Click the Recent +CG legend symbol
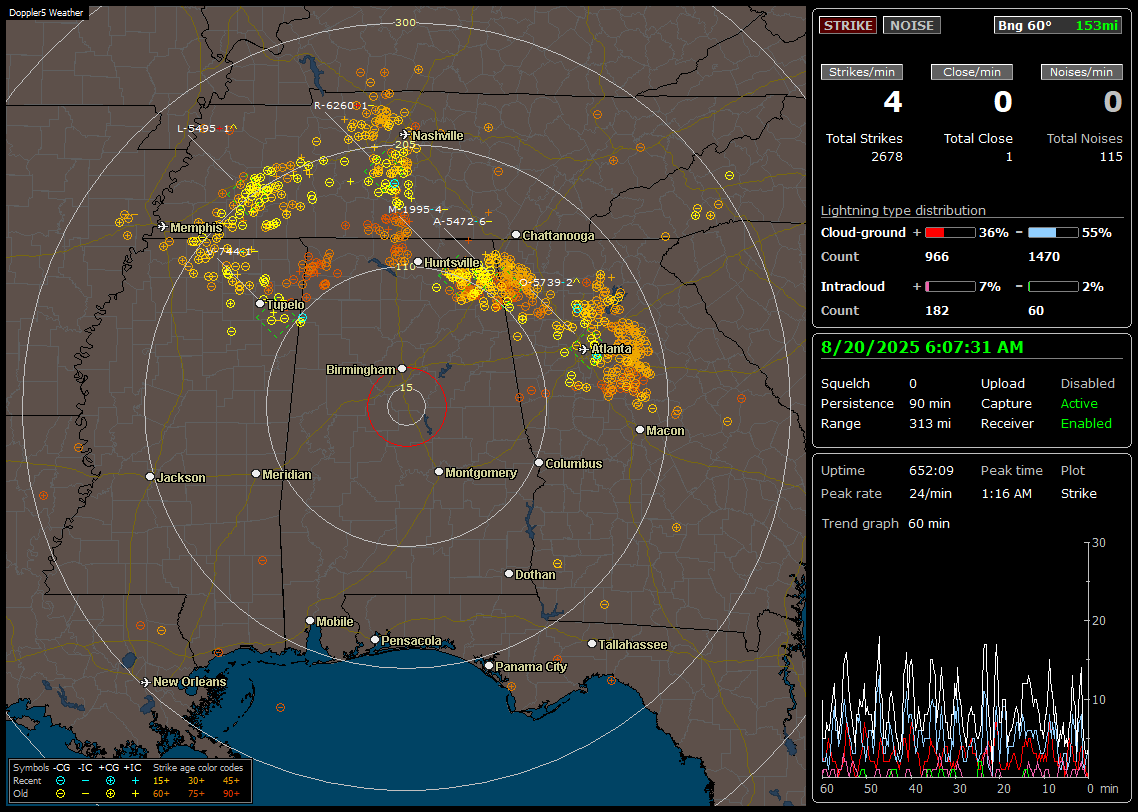This screenshot has height=812, width=1138. coord(110,781)
